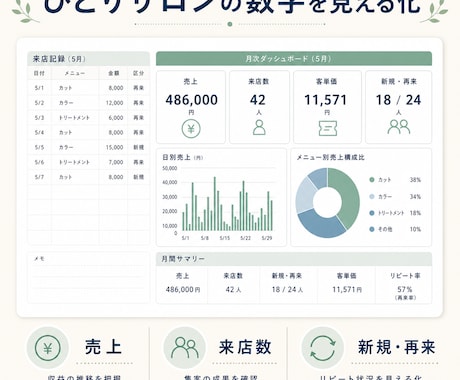
Task: Click the 新規 cell in the 5/5 row
Action: [138, 147]
